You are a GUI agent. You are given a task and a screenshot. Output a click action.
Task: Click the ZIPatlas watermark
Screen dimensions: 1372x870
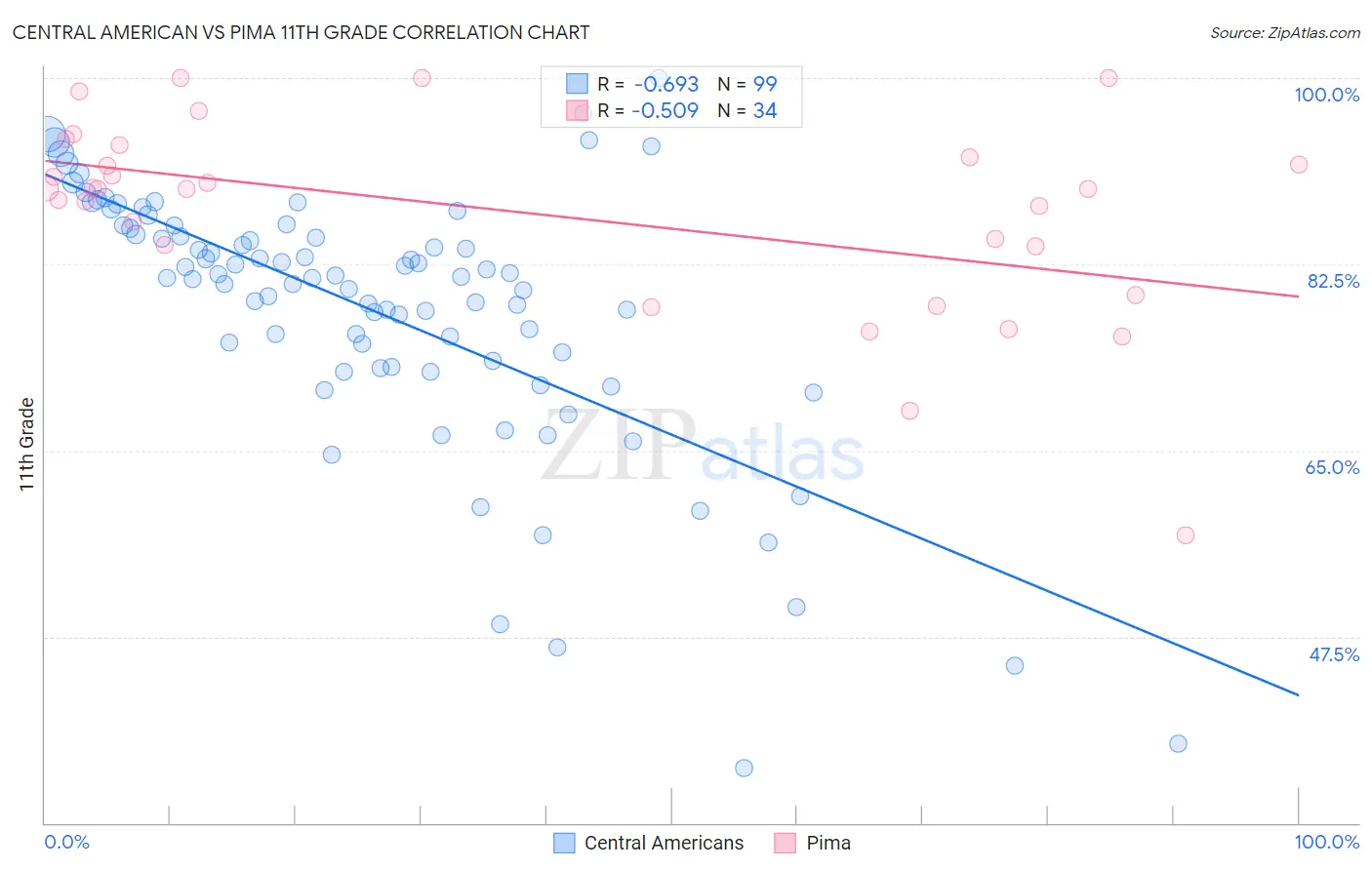click(x=703, y=447)
